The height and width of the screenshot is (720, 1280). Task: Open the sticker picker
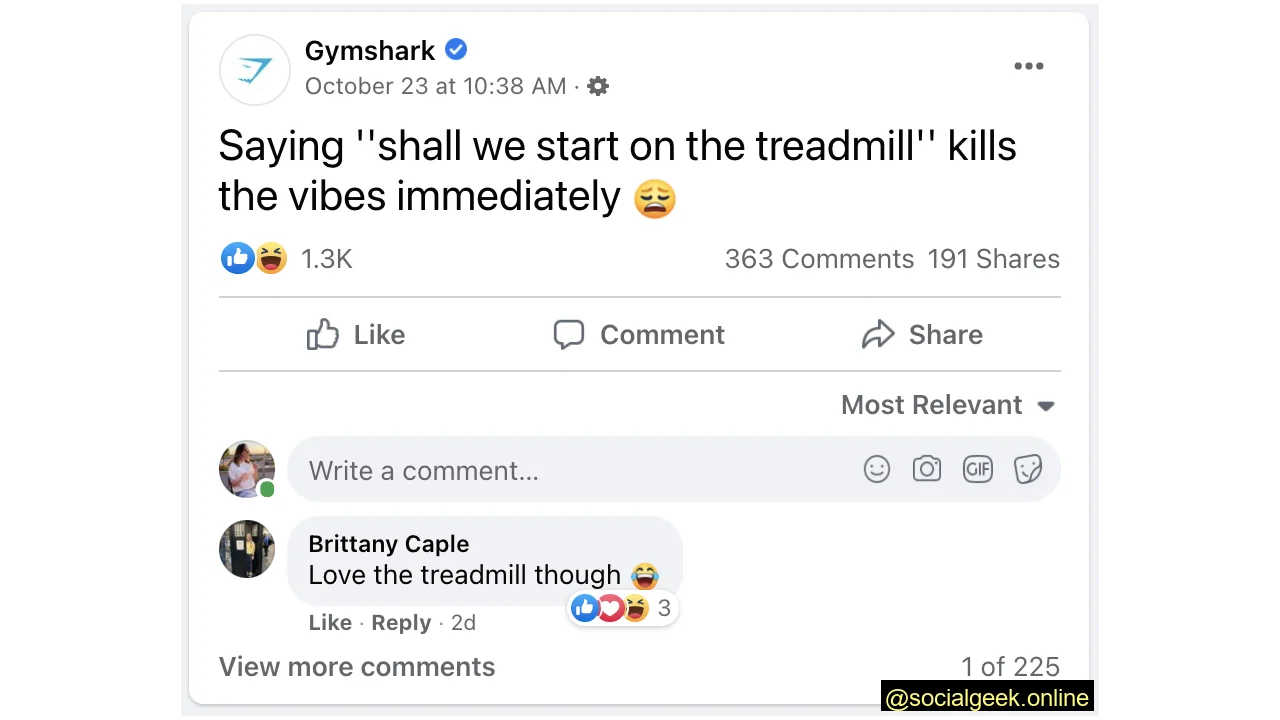click(1028, 469)
